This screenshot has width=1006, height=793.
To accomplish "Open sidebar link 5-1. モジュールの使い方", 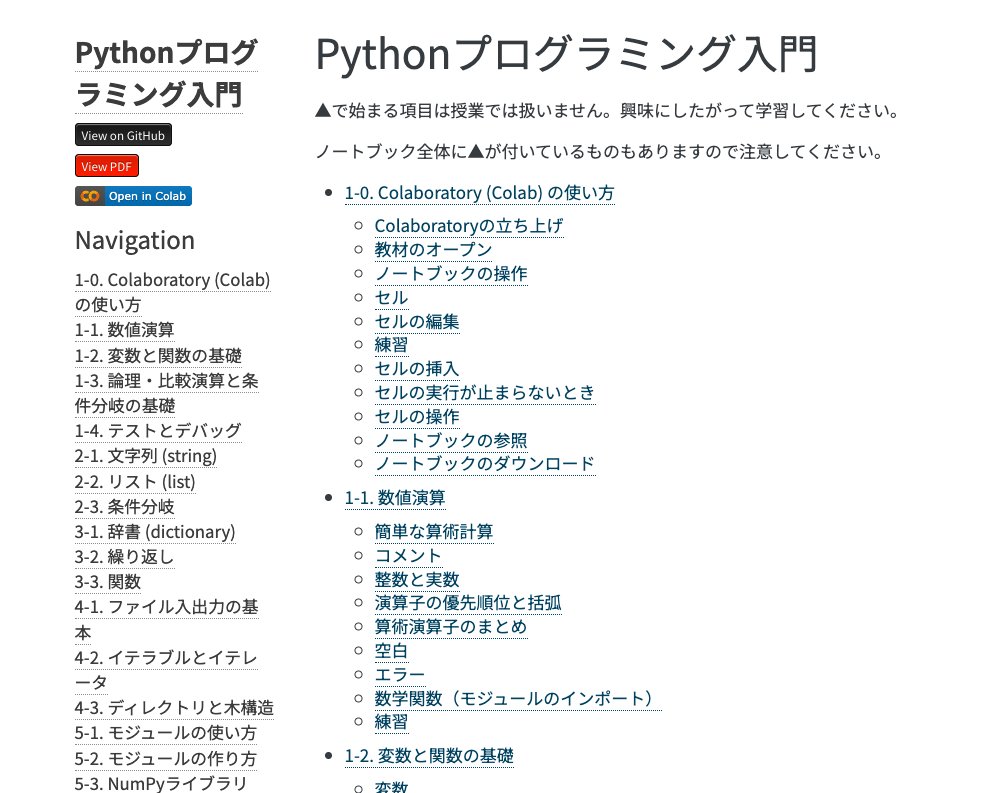I will pyautogui.click(x=166, y=733).
